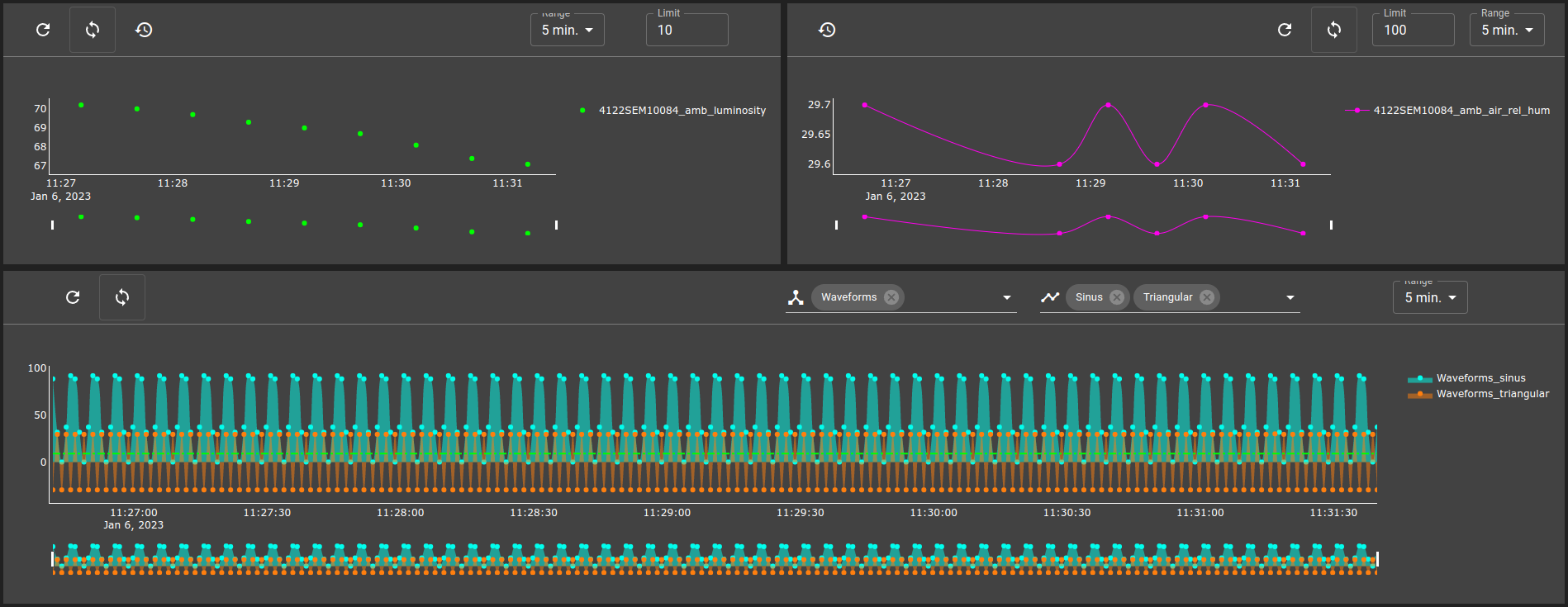The width and height of the screenshot is (1568, 607).
Task: Toggle the auto-sync button in the luminosity panel
Action: [93, 30]
